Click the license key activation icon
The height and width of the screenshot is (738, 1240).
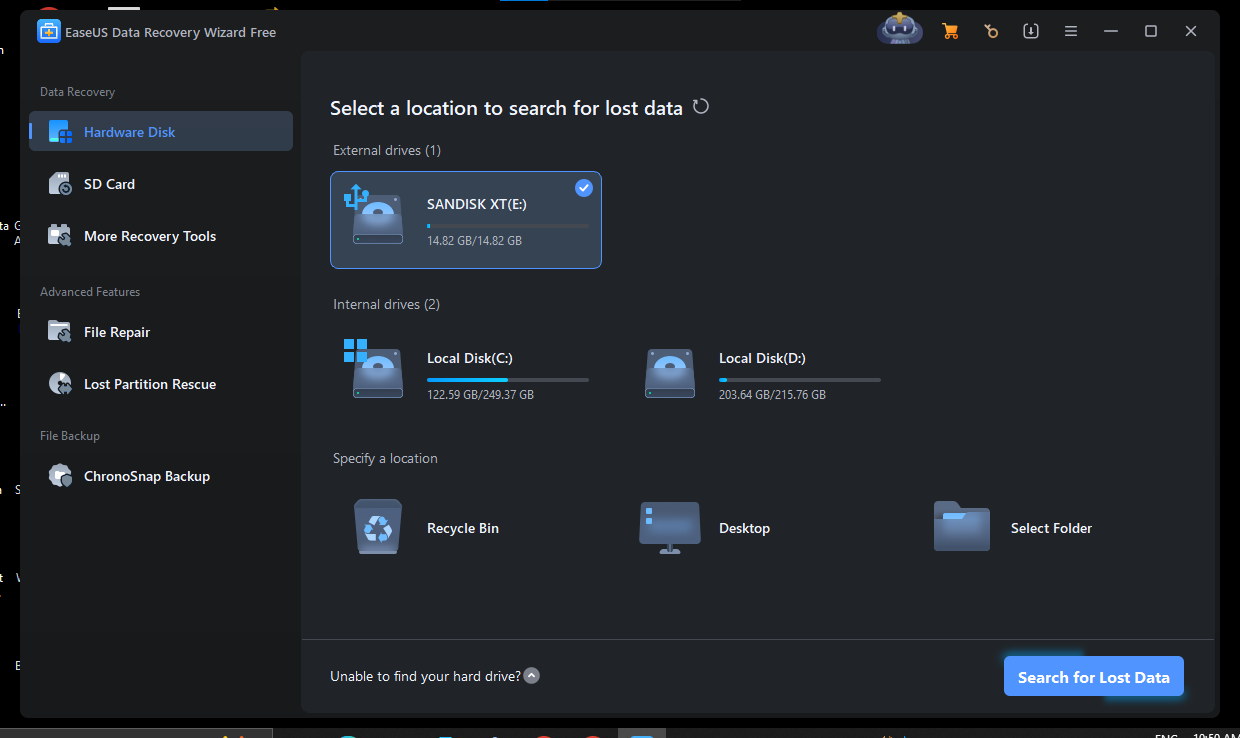(x=991, y=31)
